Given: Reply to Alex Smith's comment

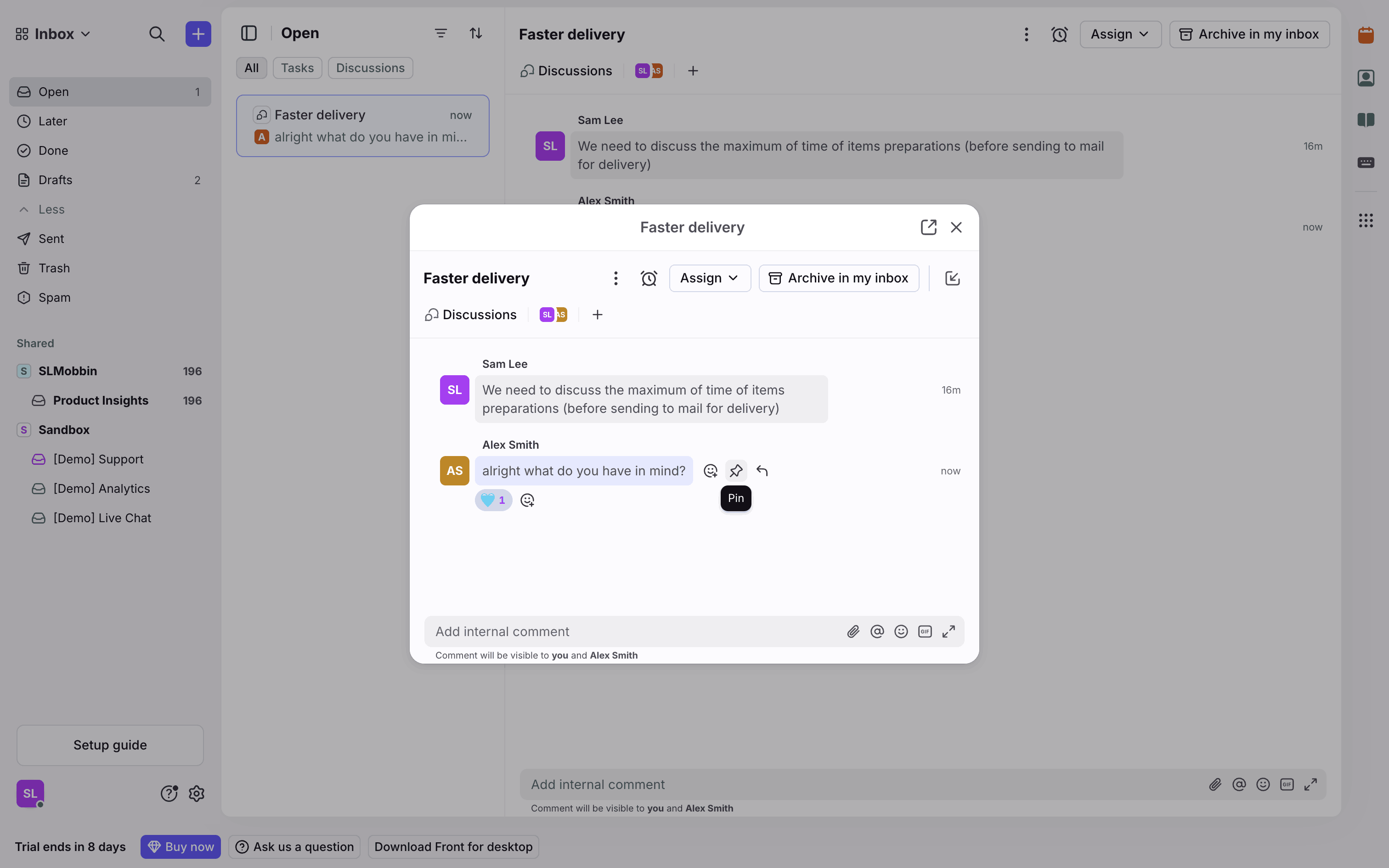Looking at the screenshot, I should click(762, 471).
